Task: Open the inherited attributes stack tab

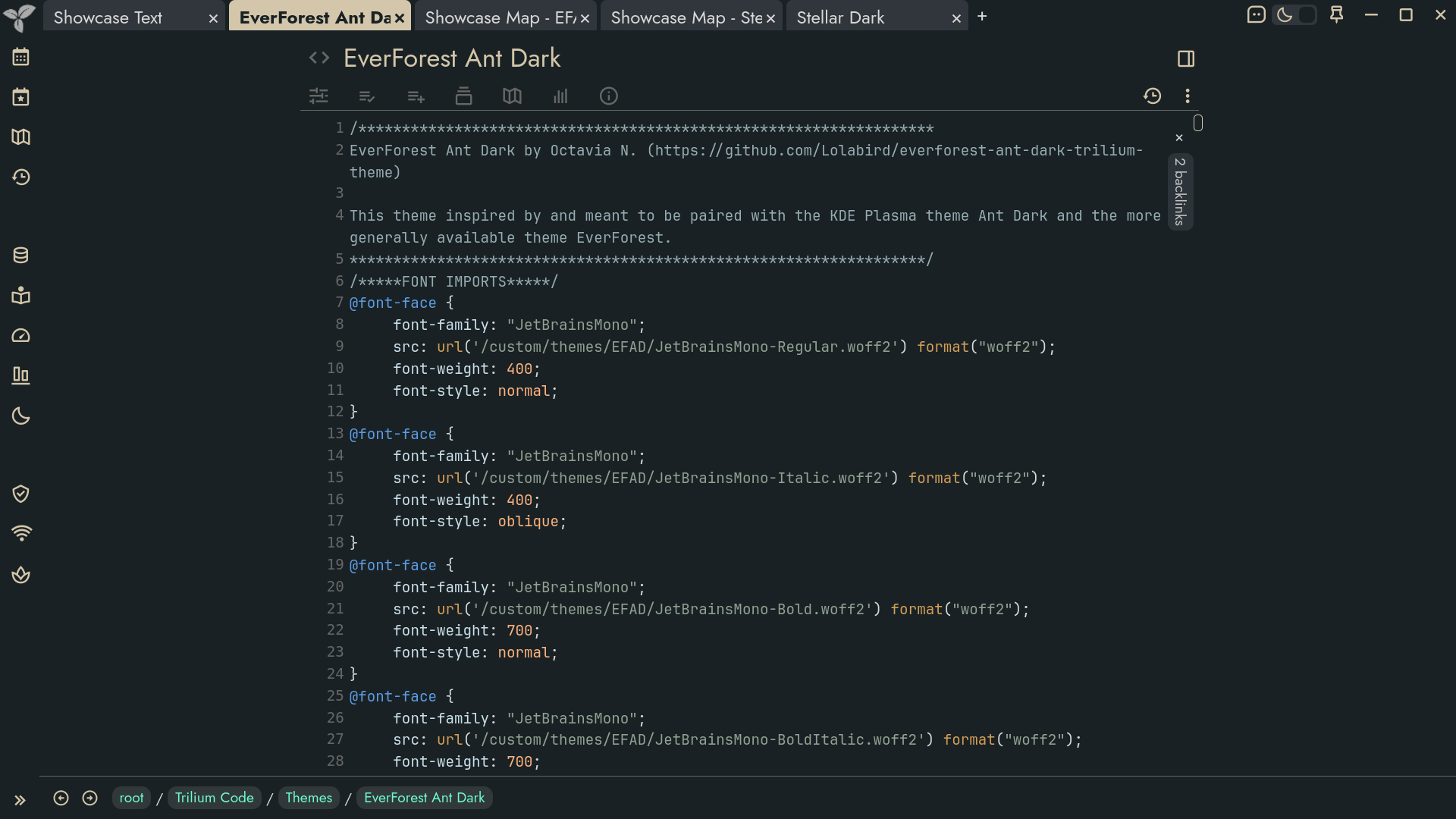Action: pos(463,96)
